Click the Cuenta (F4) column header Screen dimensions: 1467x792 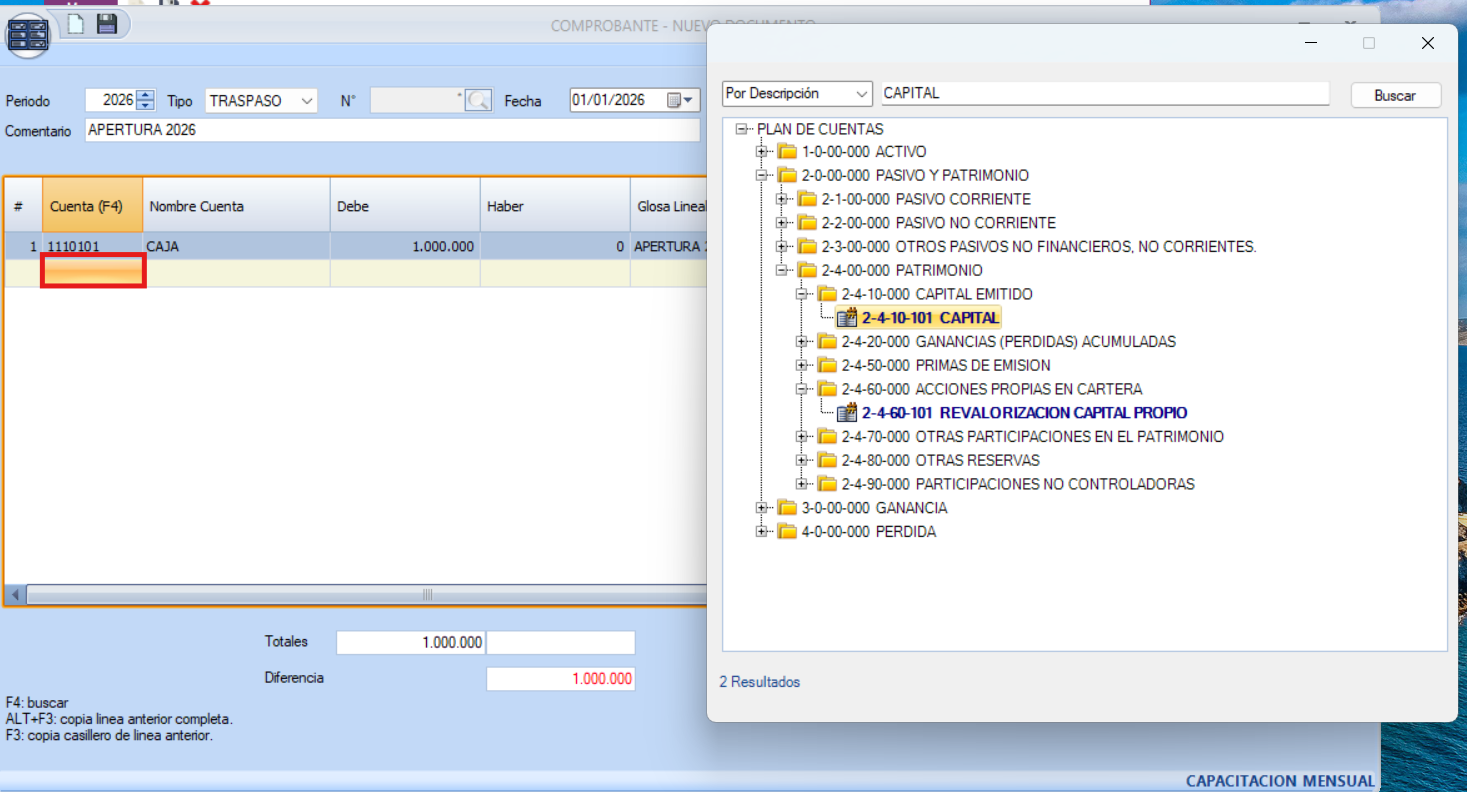[92, 206]
